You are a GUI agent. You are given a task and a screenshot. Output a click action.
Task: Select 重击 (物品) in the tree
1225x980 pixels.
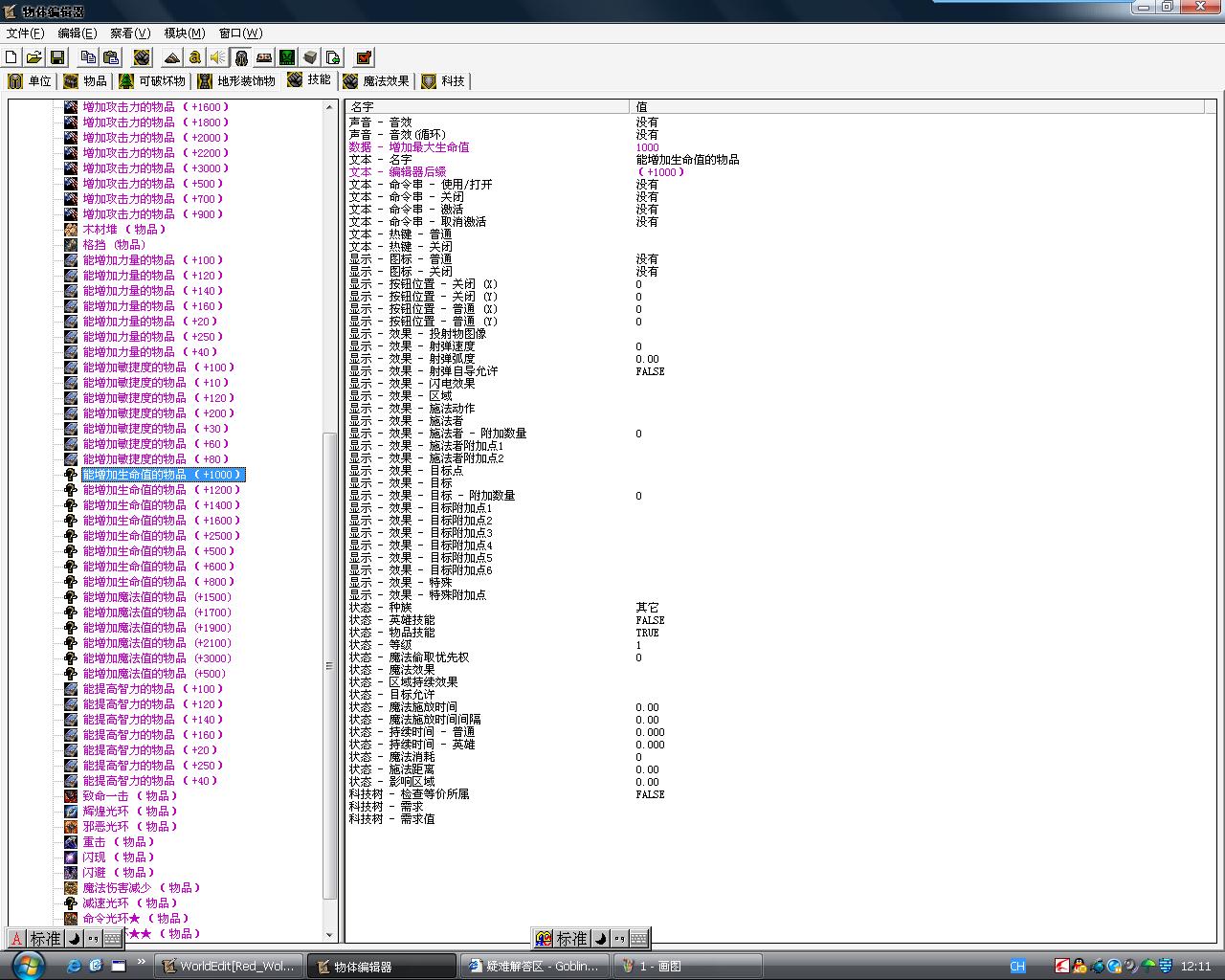tap(119, 842)
